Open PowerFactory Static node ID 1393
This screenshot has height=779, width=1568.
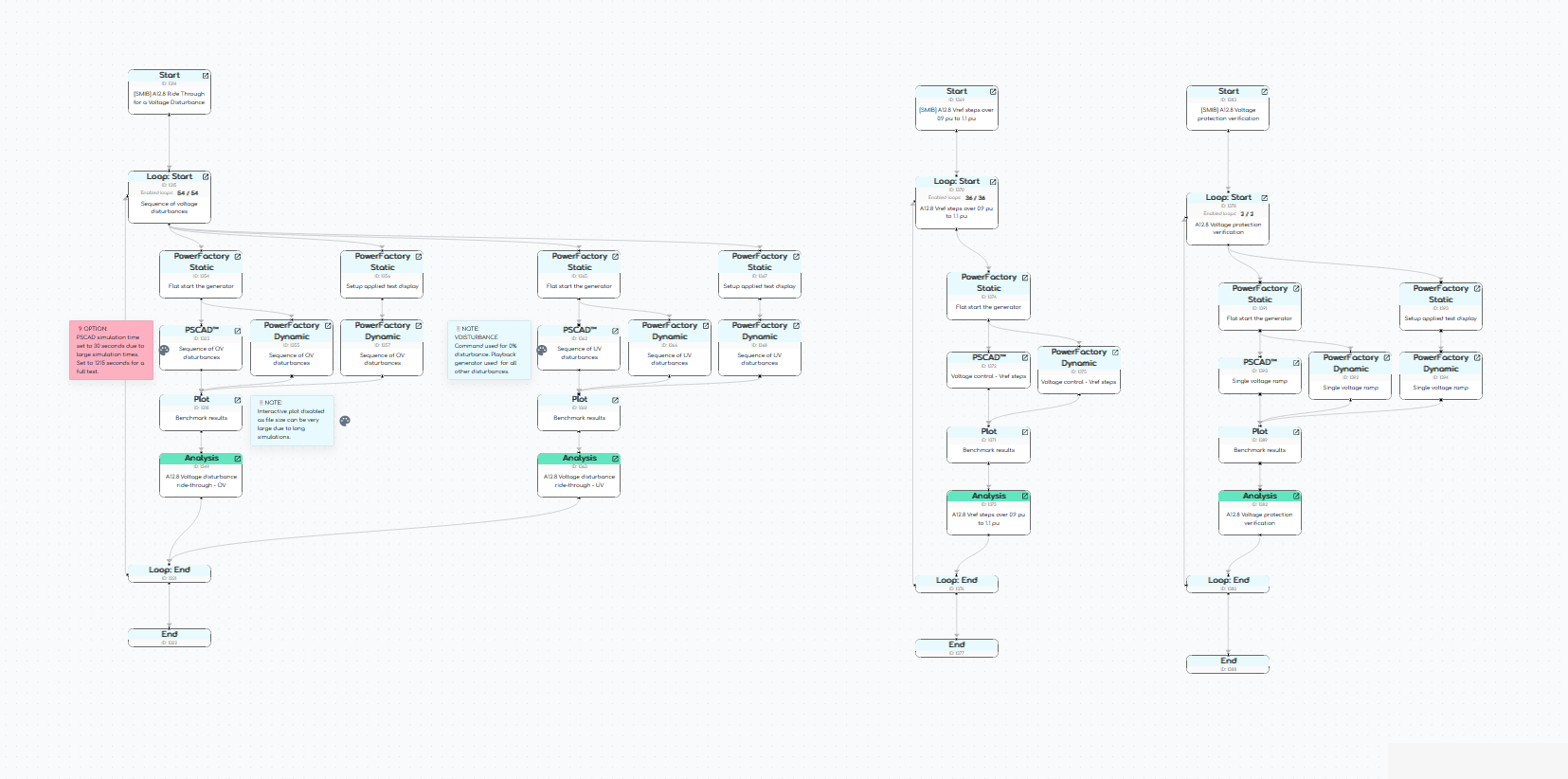(1478, 289)
